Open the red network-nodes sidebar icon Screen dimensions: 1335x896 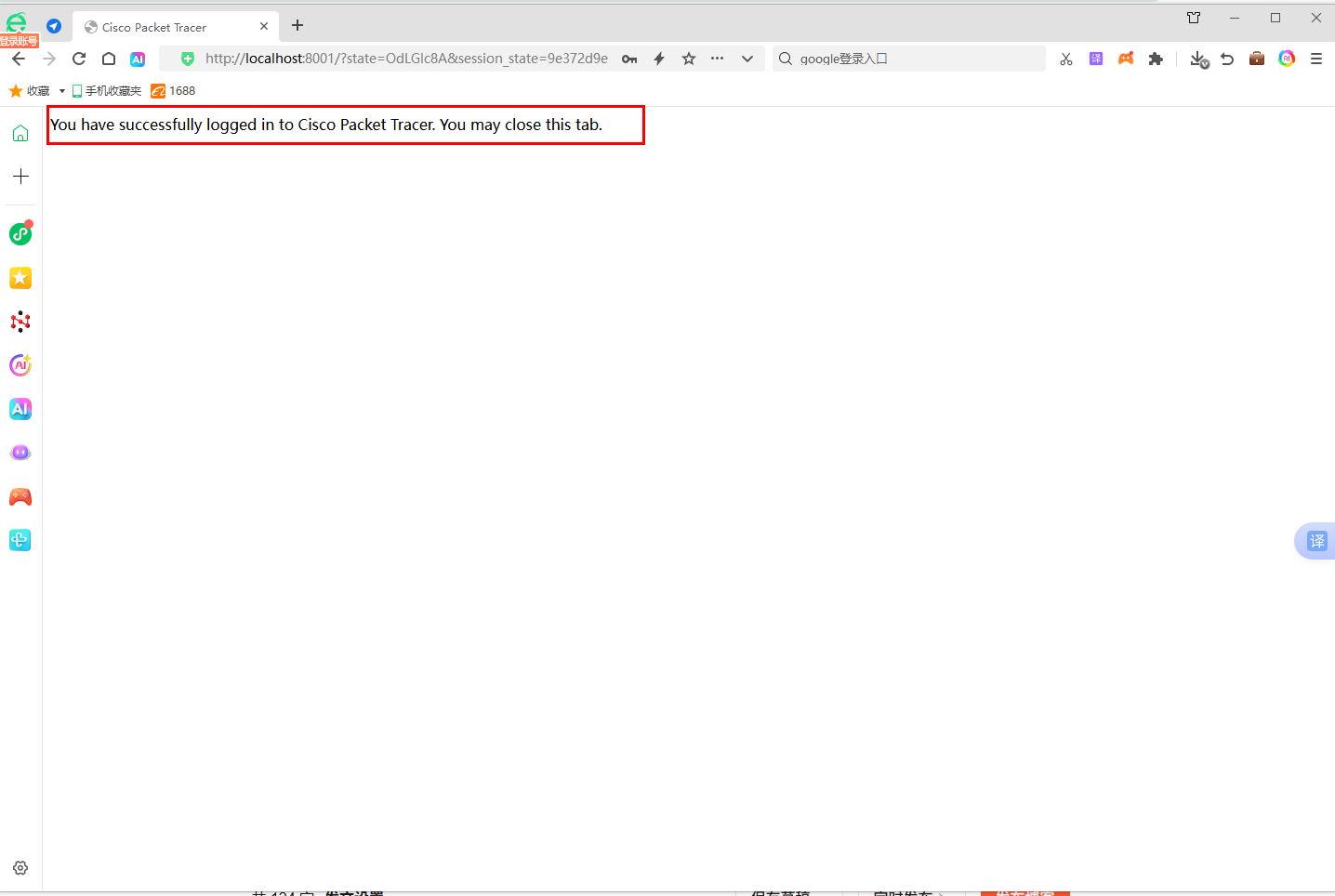pos(20,322)
